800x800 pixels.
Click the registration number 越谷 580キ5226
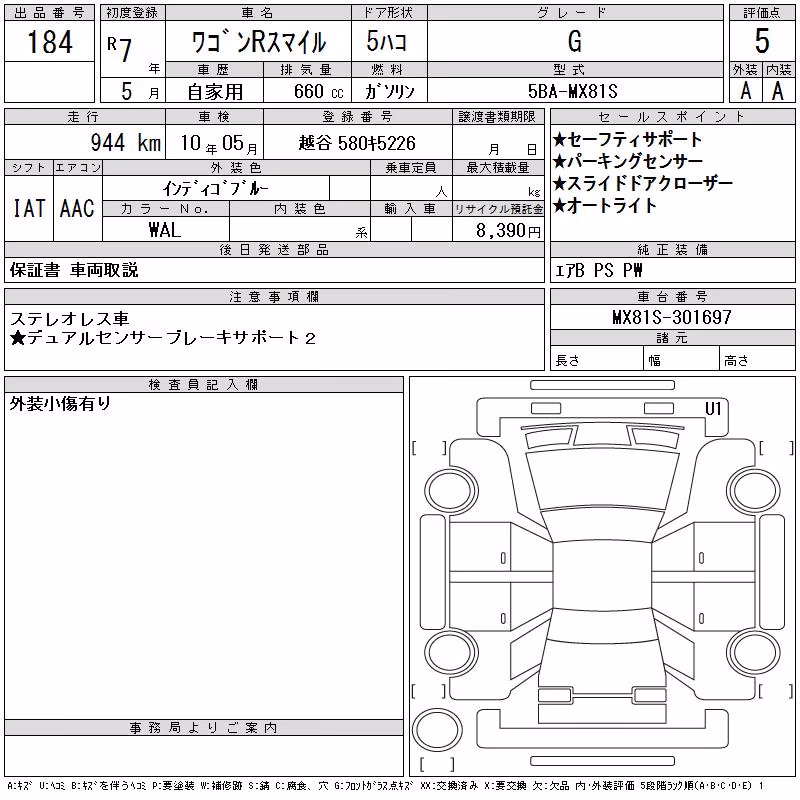[x=357, y=143]
